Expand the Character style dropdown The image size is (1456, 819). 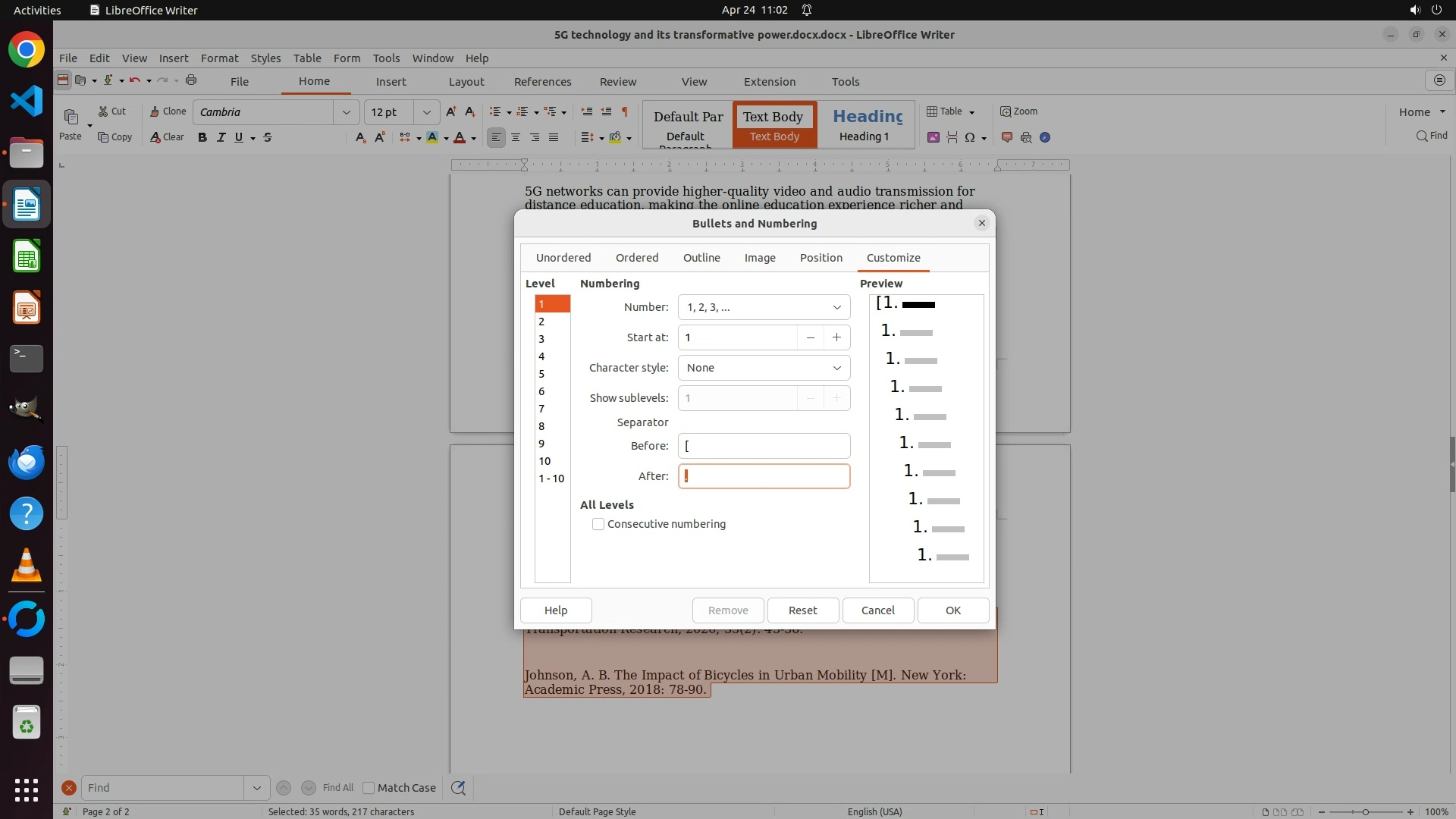764,368
